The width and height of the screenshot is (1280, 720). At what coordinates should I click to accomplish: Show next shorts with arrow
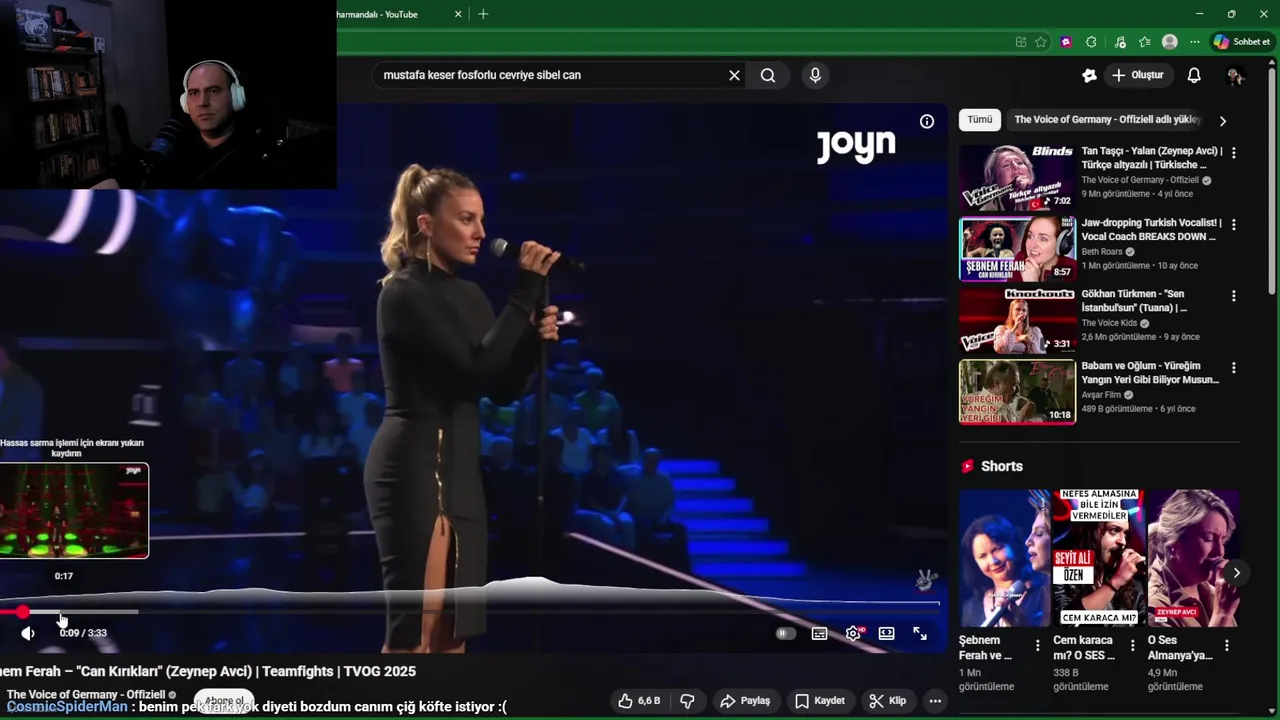pos(1236,573)
